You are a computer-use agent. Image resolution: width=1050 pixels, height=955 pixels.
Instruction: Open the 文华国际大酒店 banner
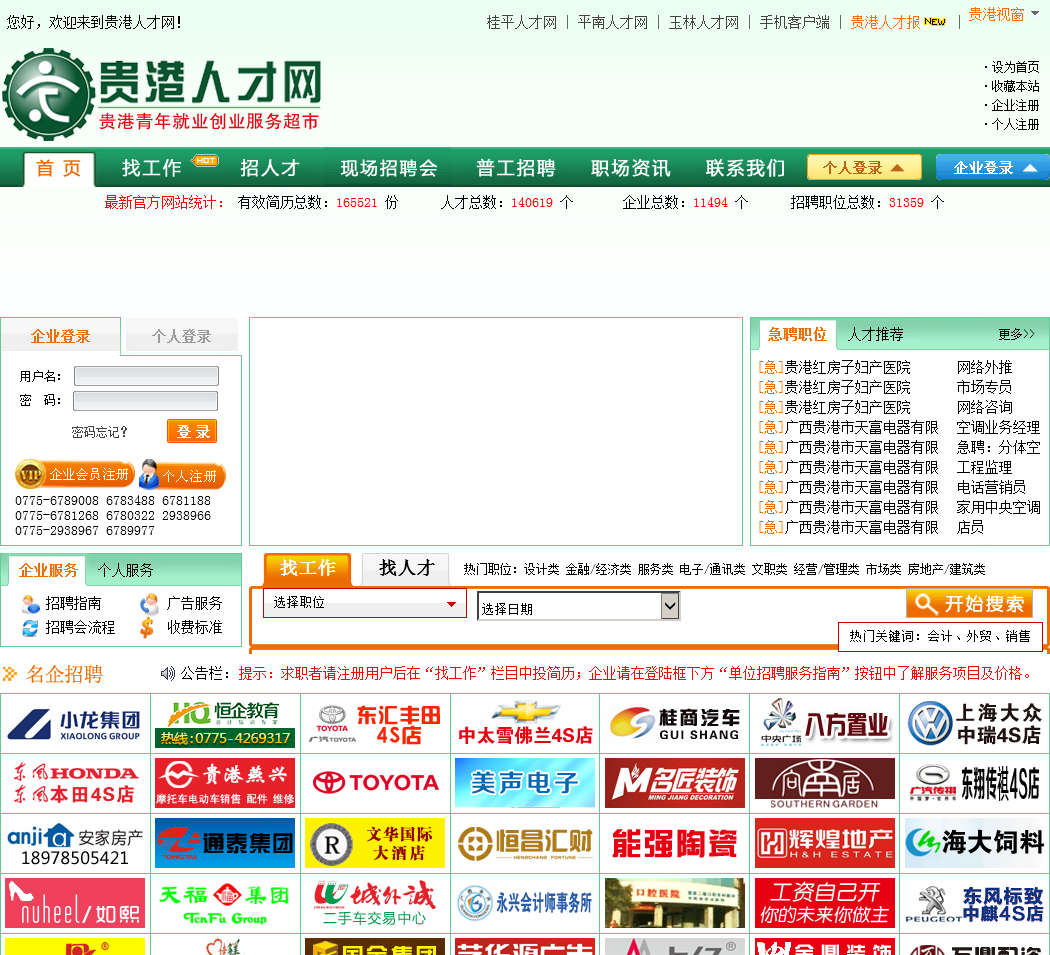tap(375, 843)
